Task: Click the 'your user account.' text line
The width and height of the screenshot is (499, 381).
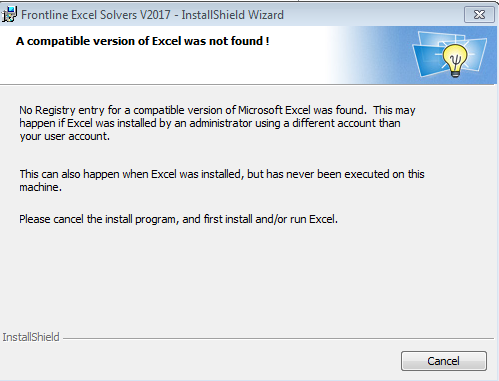Action: click(x=64, y=136)
